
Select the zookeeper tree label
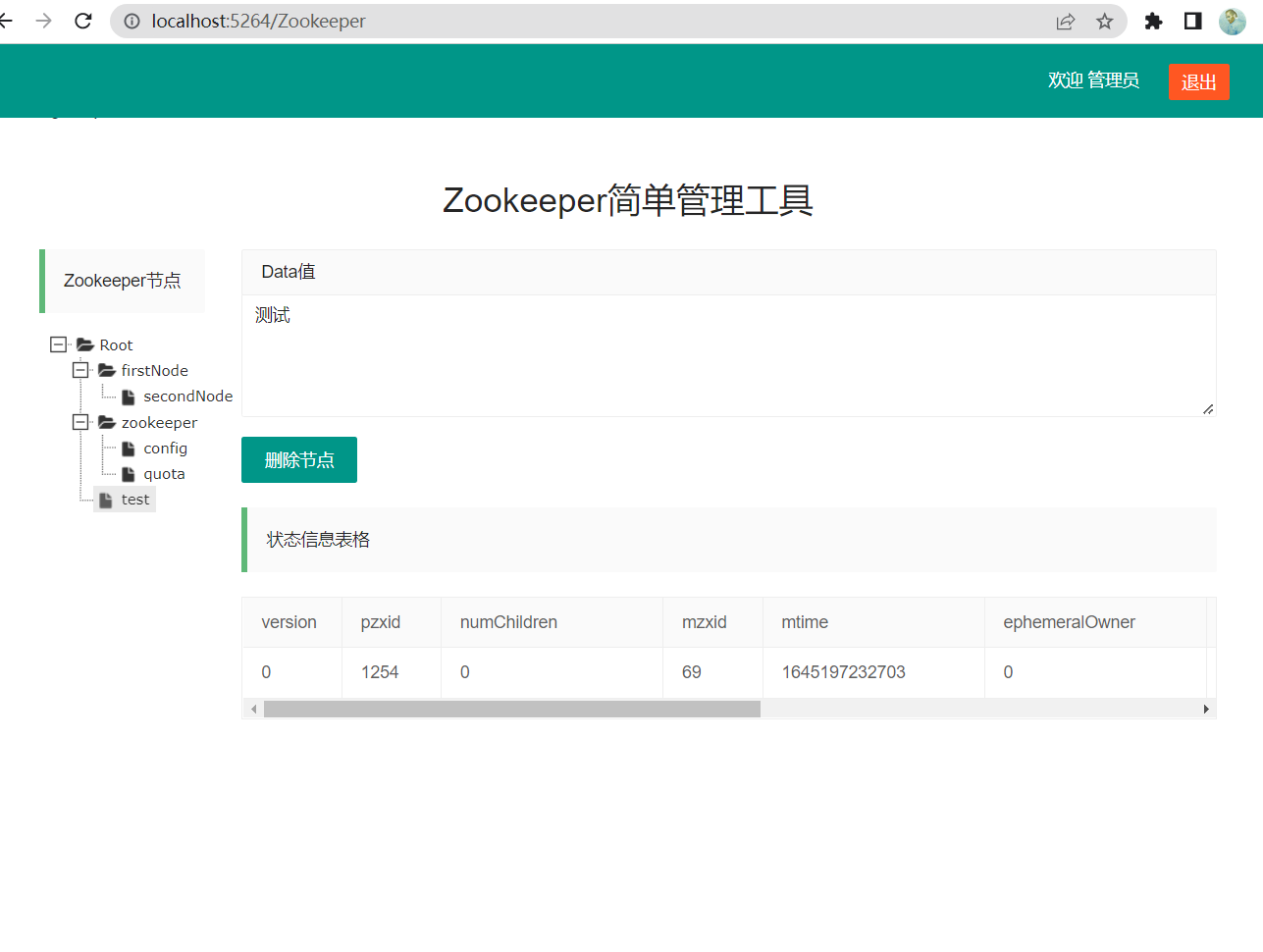(x=159, y=422)
